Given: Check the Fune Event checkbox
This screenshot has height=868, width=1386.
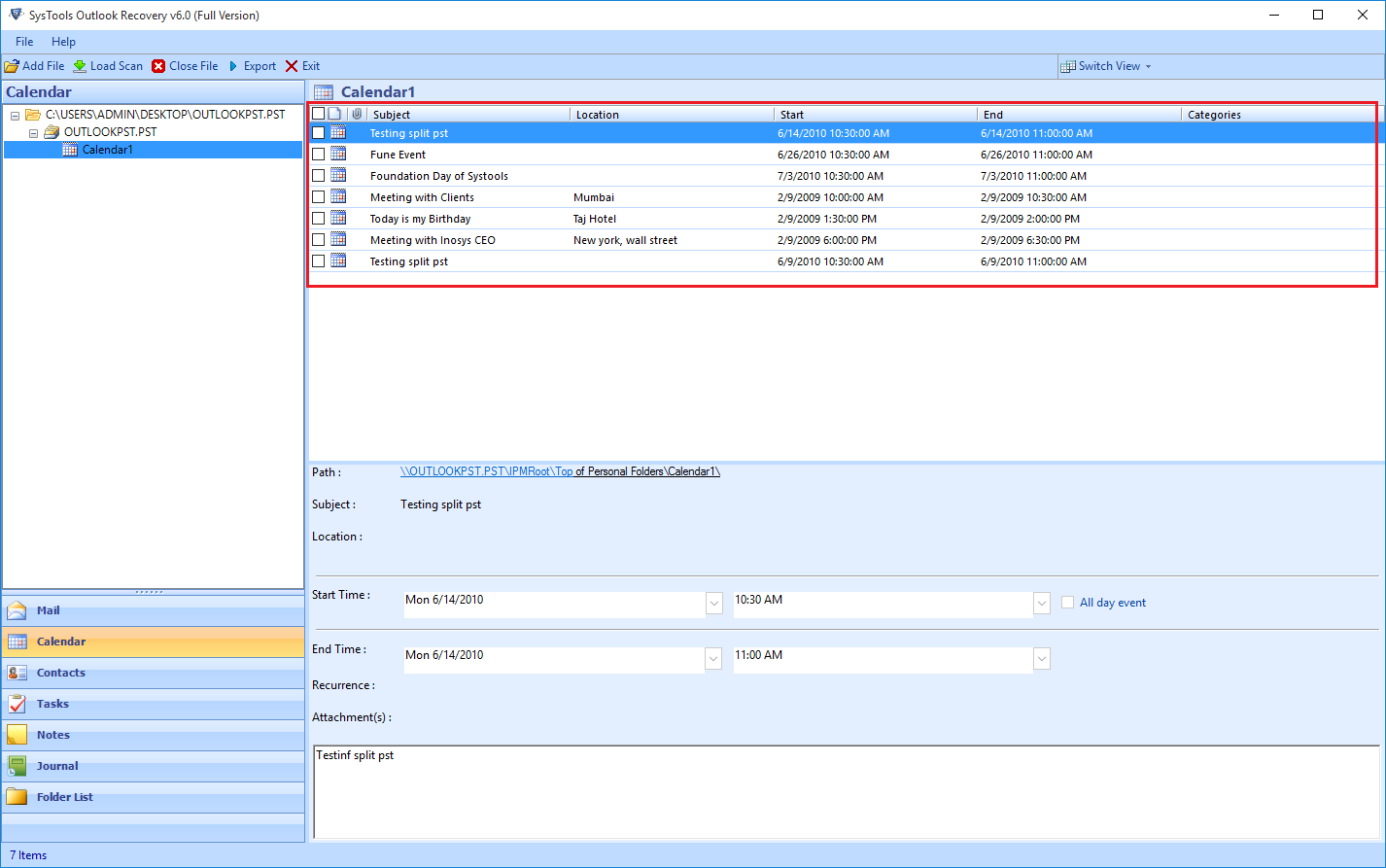Looking at the screenshot, I should pyautogui.click(x=318, y=154).
